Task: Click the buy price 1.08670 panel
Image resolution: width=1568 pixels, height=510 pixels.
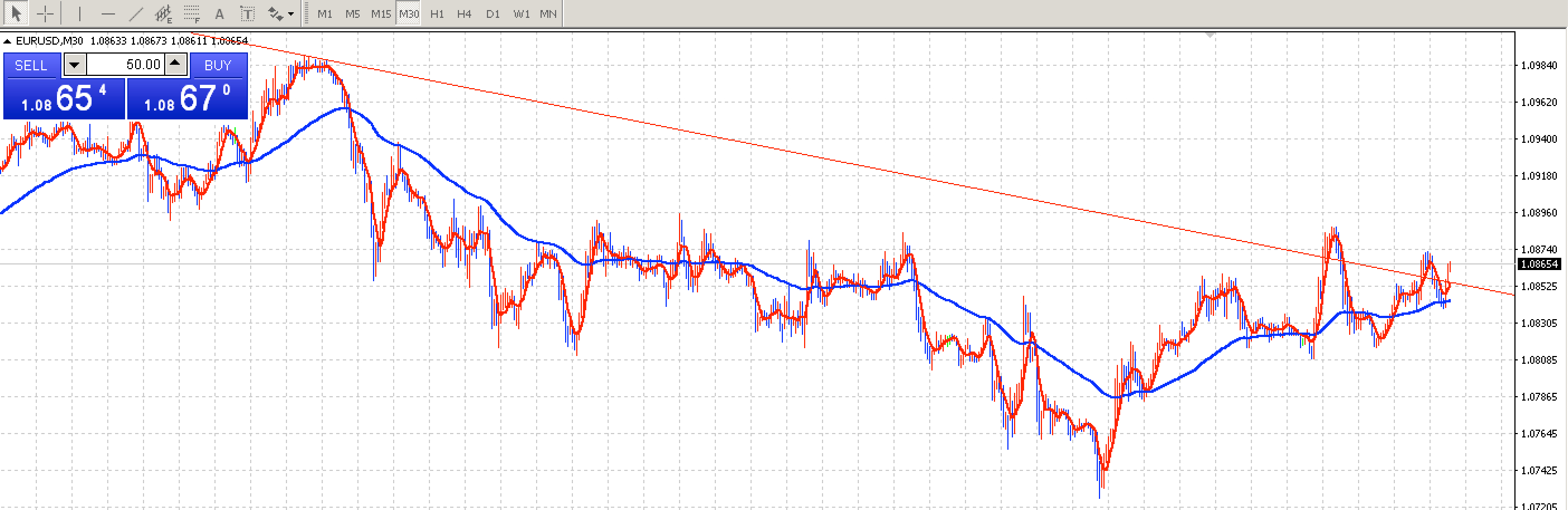Action: coord(187,99)
